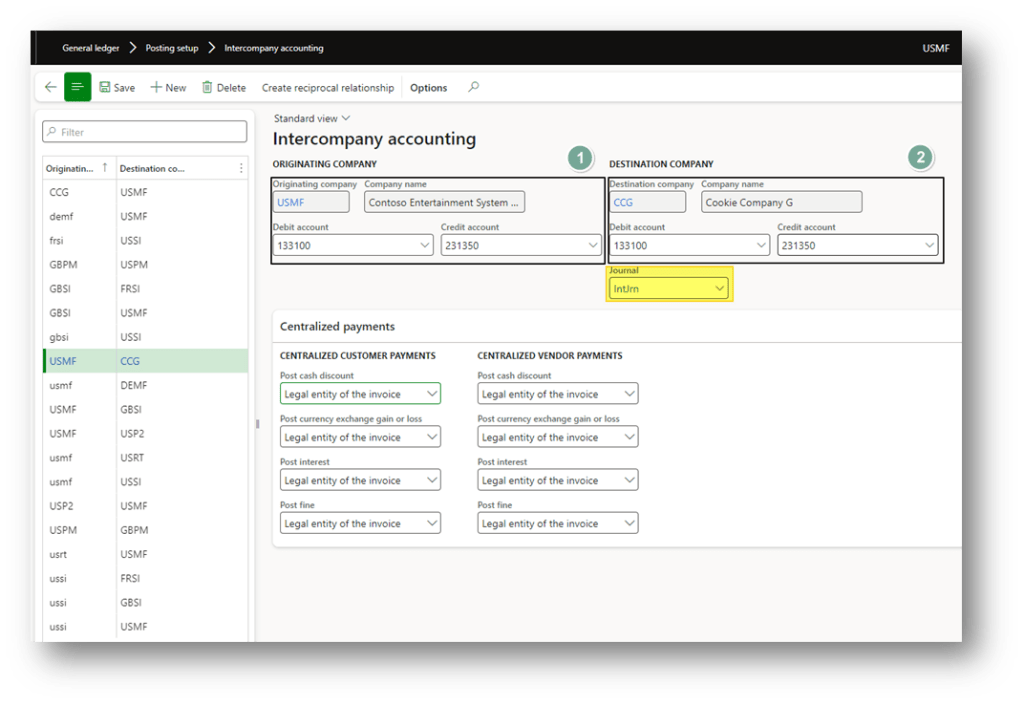Go to Posting setup breadcrumb
The width and height of the screenshot is (1024, 704).
coord(172,48)
